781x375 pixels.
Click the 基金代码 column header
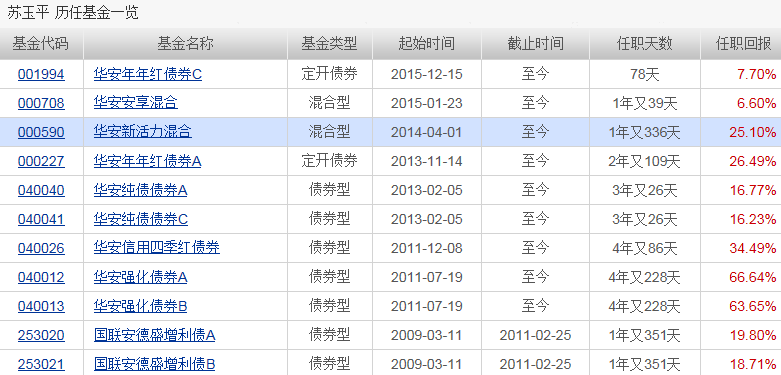click(41, 44)
